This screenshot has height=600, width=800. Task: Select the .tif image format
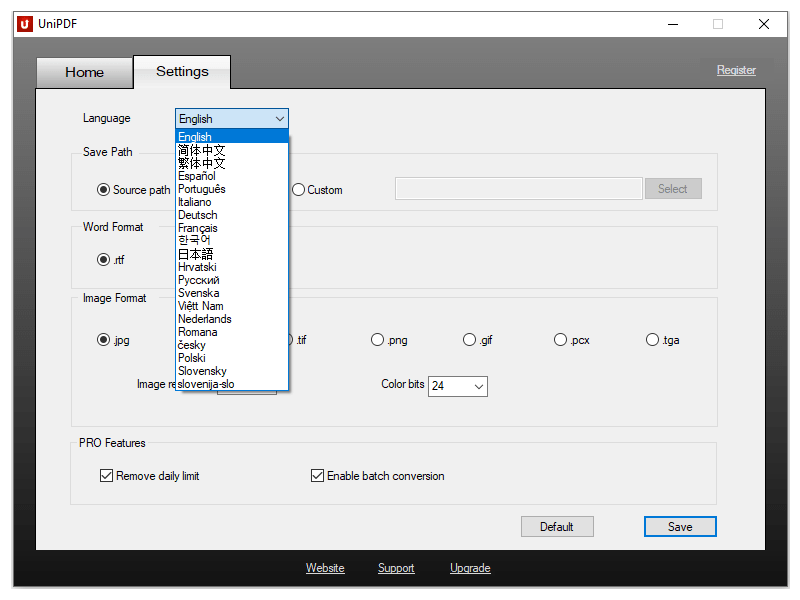(x=287, y=339)
